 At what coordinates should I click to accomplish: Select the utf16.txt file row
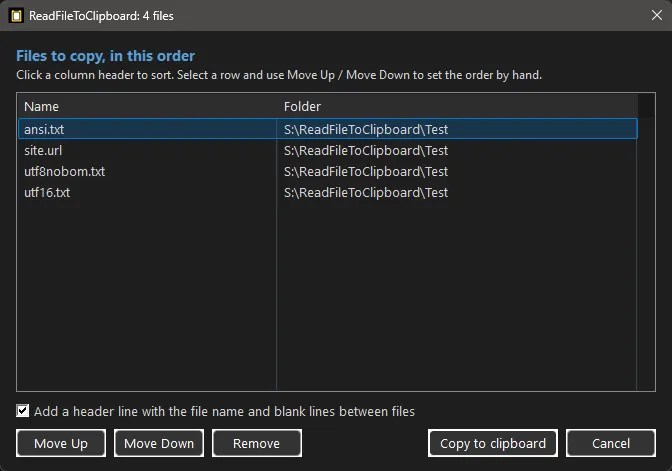coord(328,192)
